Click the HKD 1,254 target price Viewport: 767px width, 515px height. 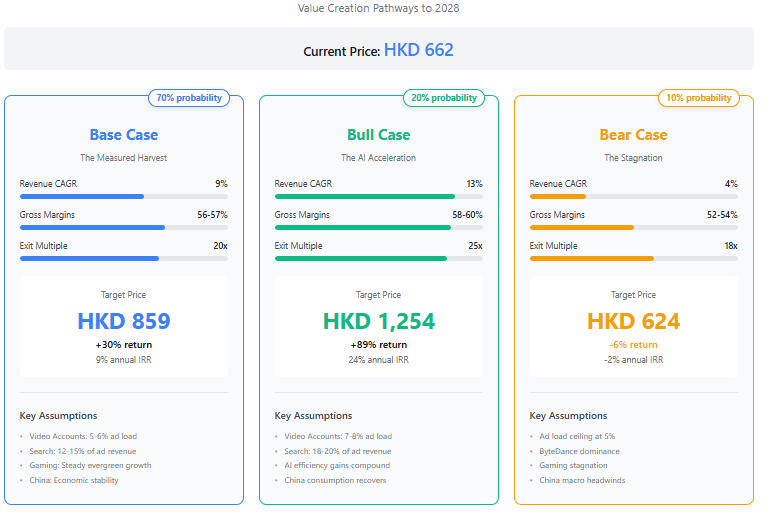(x=379, y=321)
